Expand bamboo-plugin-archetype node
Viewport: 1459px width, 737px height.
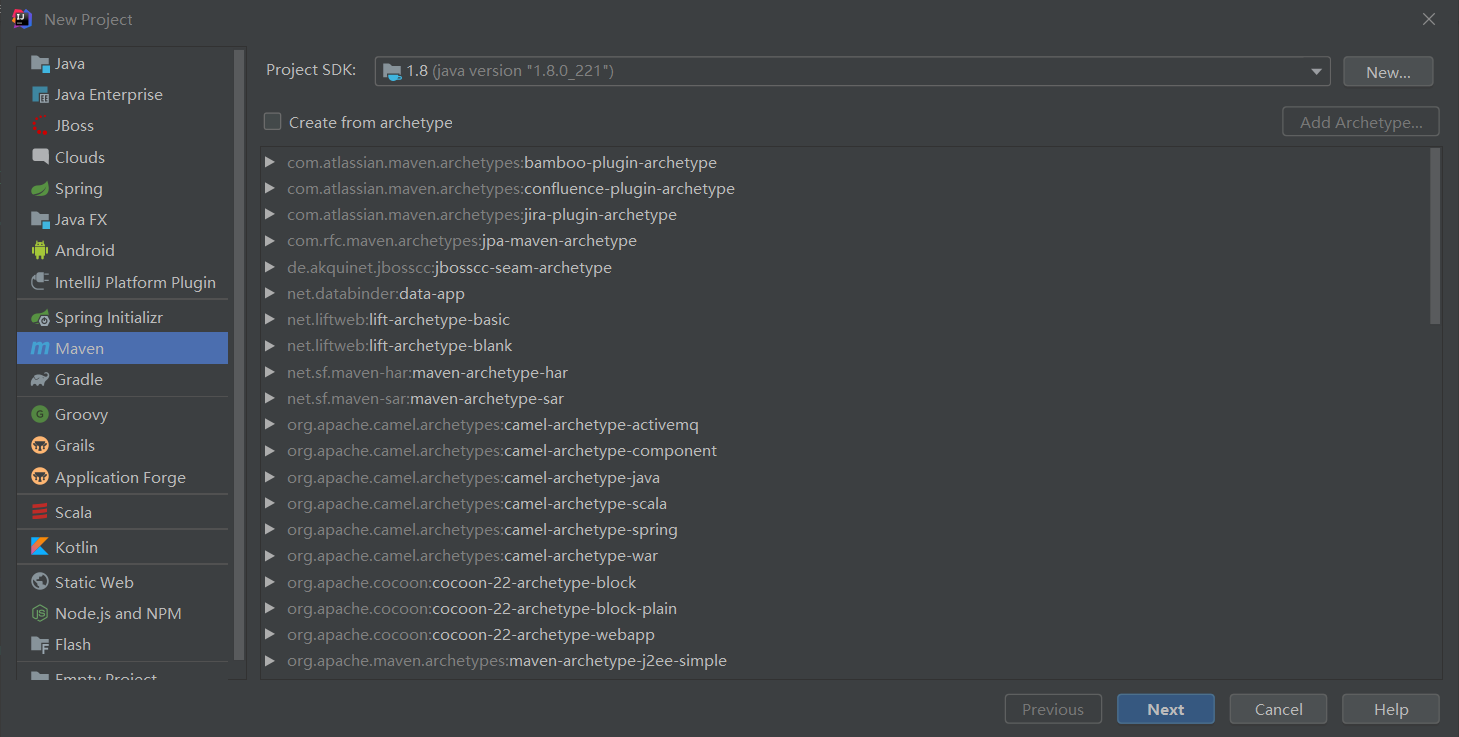pos(270,162)
